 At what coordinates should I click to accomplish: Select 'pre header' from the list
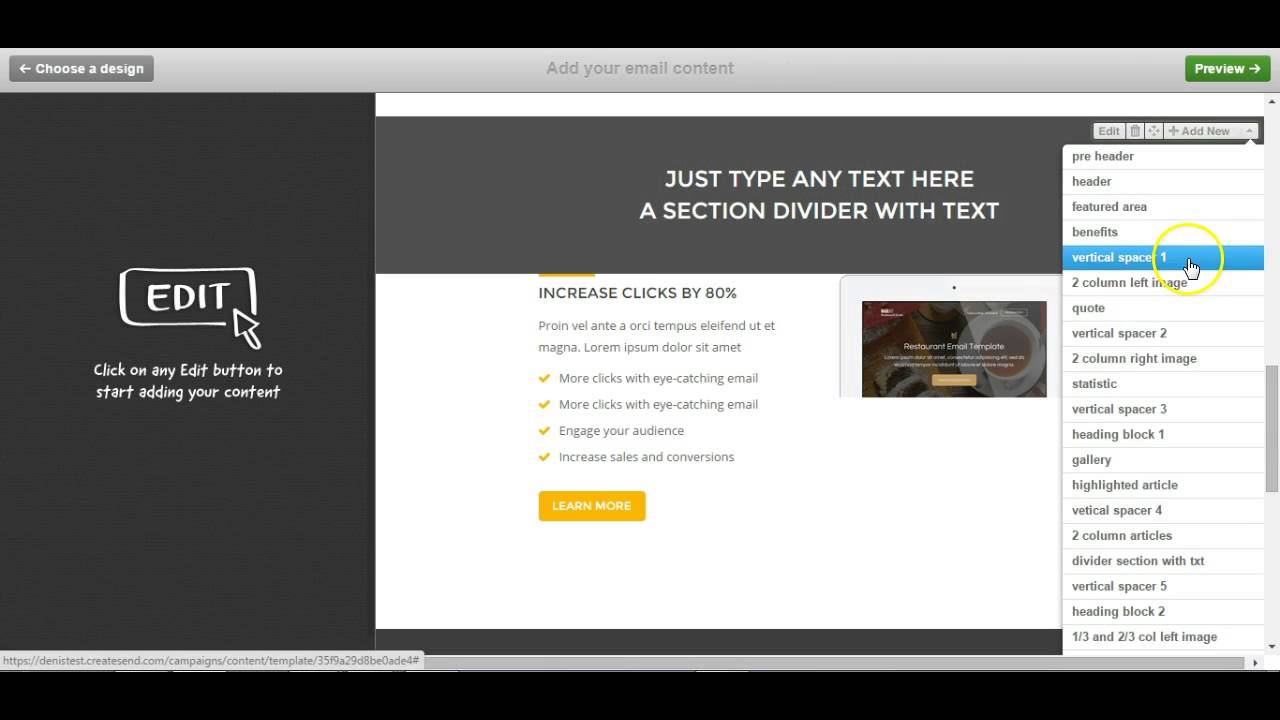click(x=1163, y=156)
